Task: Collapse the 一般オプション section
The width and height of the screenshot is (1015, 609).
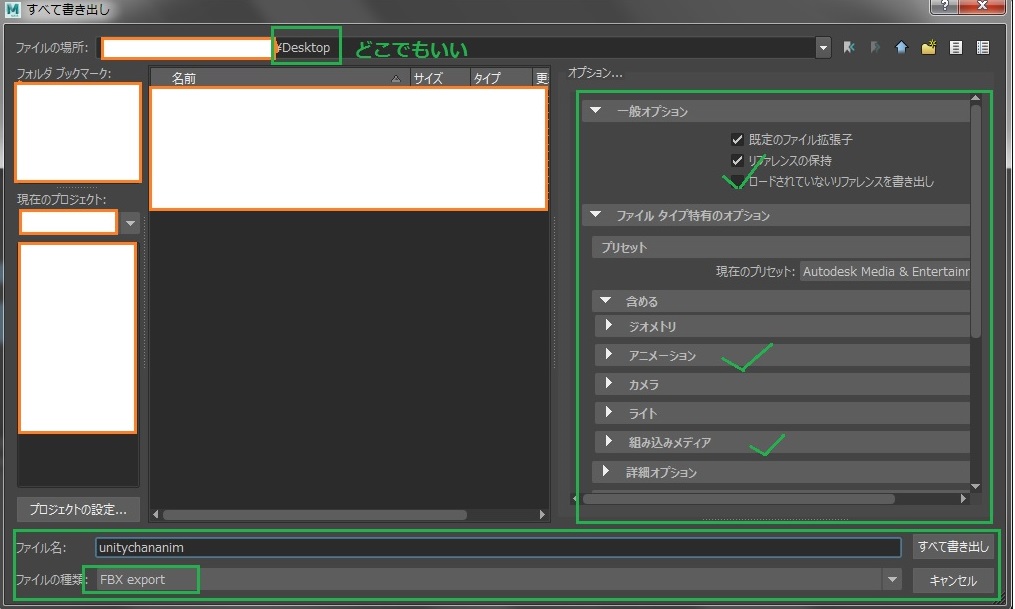Action: (596, 111)
